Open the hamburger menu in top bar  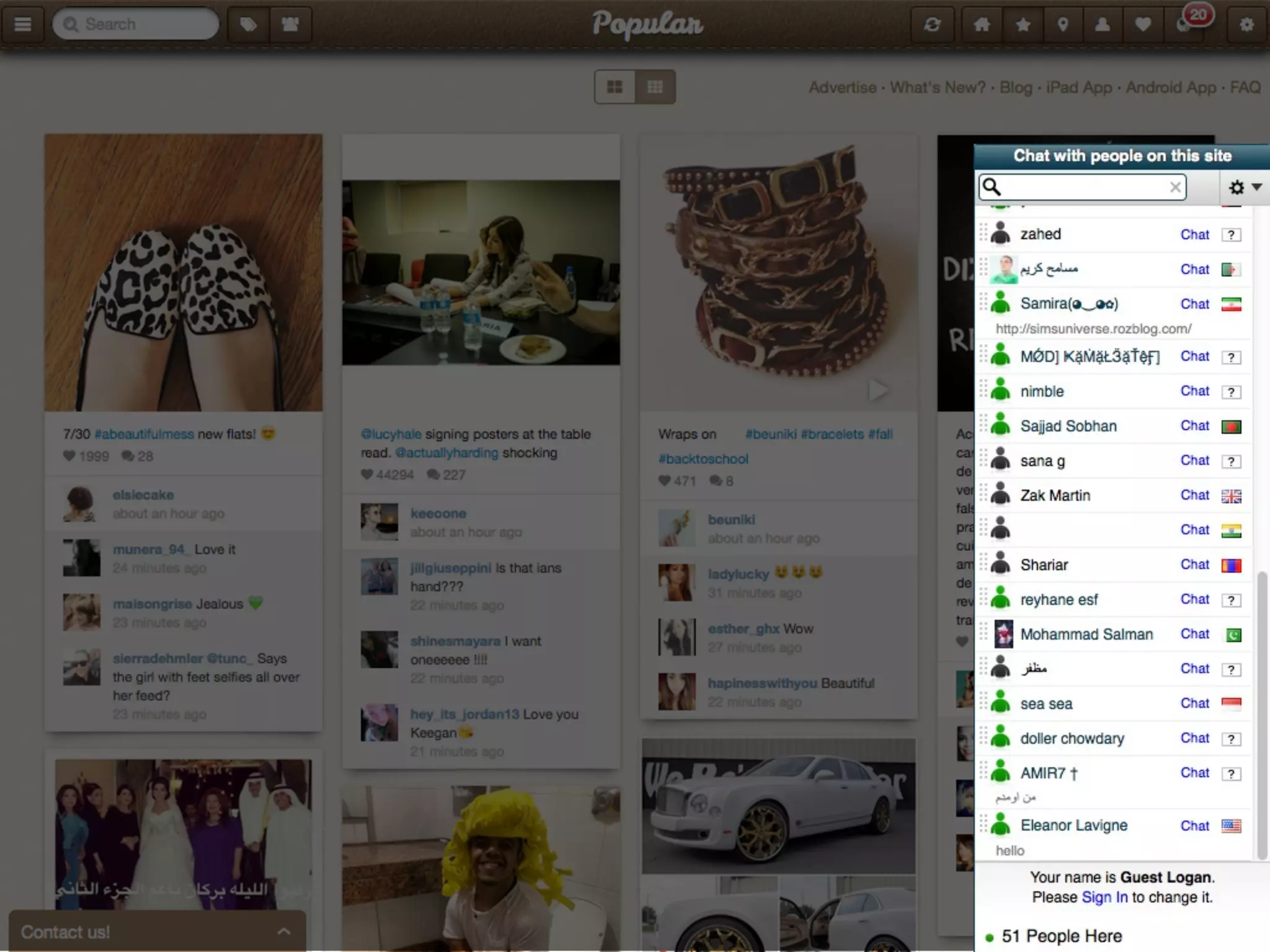point(23,24)
